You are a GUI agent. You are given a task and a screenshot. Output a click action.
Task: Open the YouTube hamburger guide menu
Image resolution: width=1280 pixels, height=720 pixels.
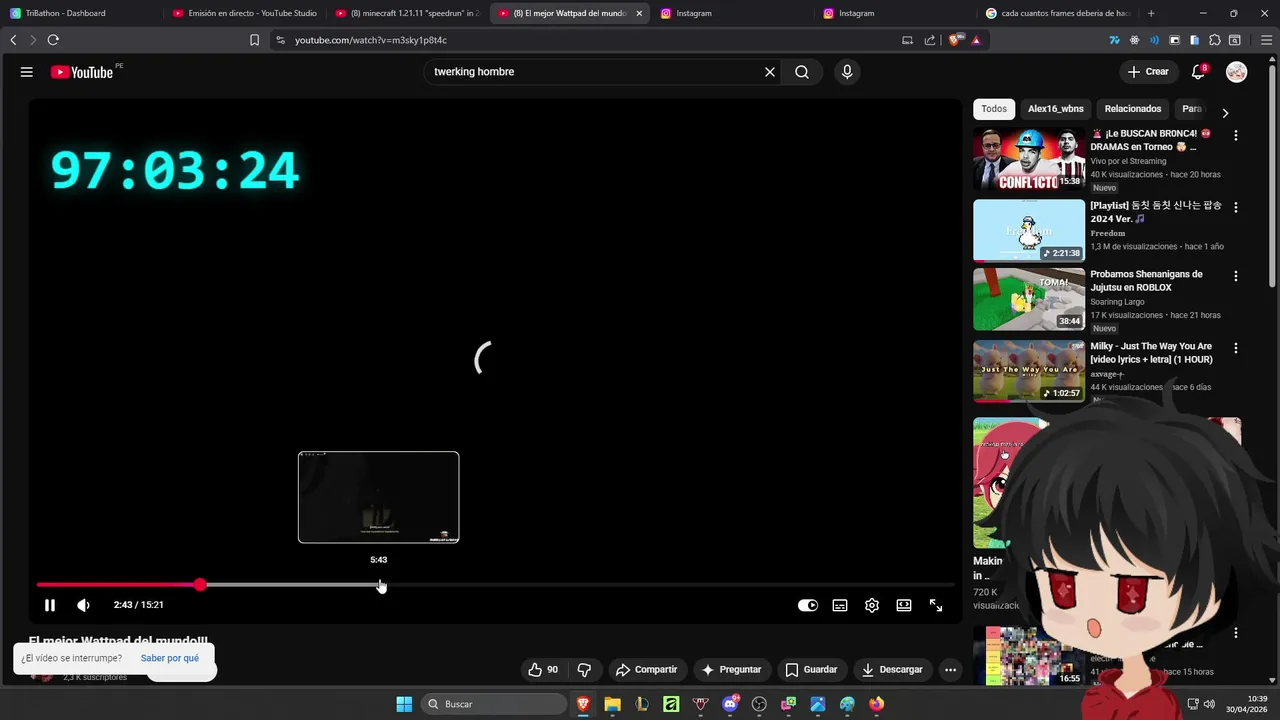click(x=27, y=72)
